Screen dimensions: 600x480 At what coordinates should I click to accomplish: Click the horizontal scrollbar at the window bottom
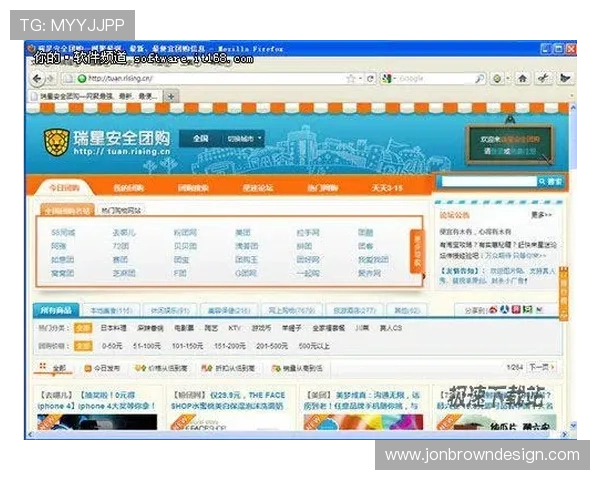297,434
